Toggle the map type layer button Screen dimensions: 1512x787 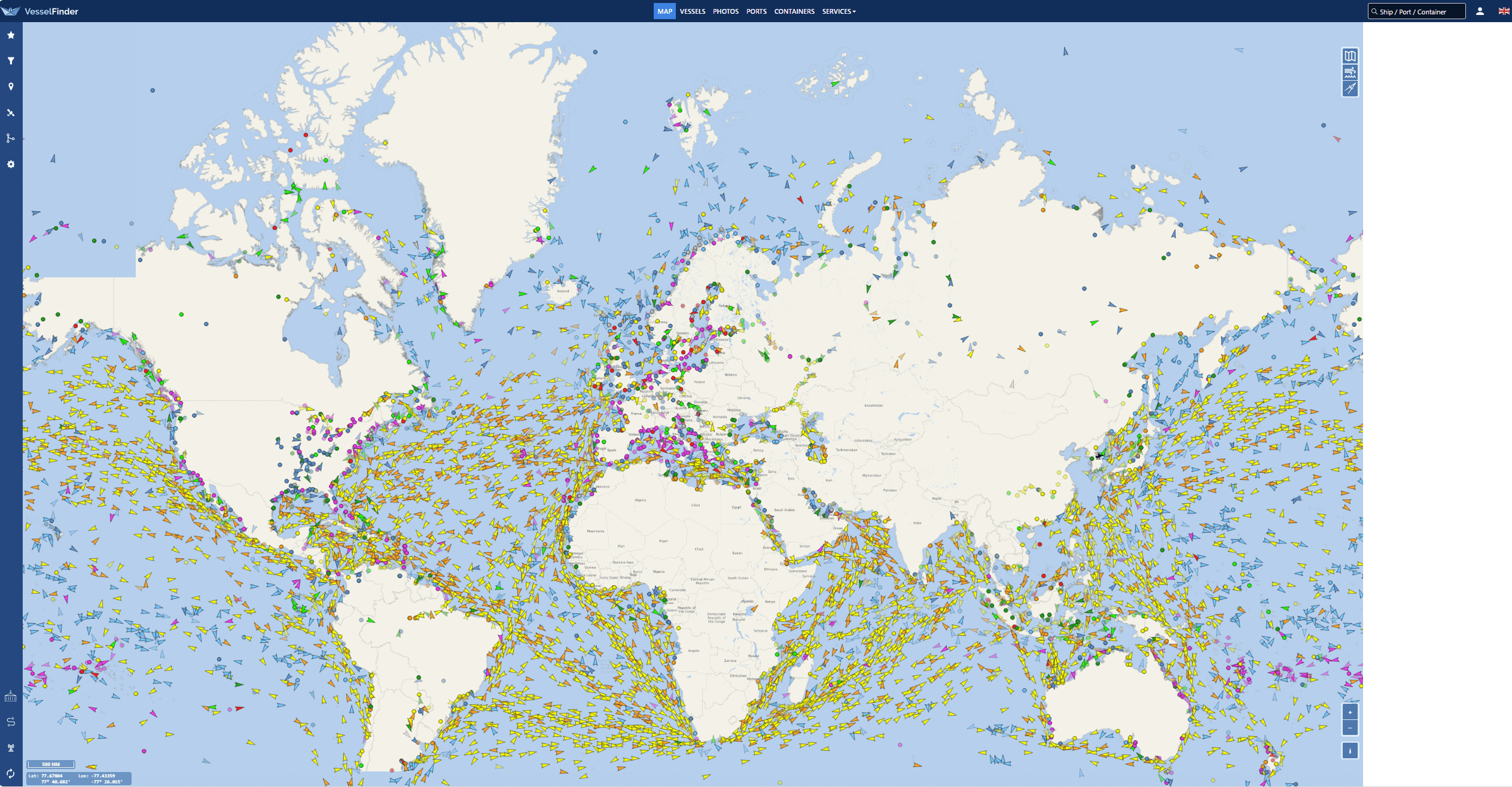click(1350, 56)
